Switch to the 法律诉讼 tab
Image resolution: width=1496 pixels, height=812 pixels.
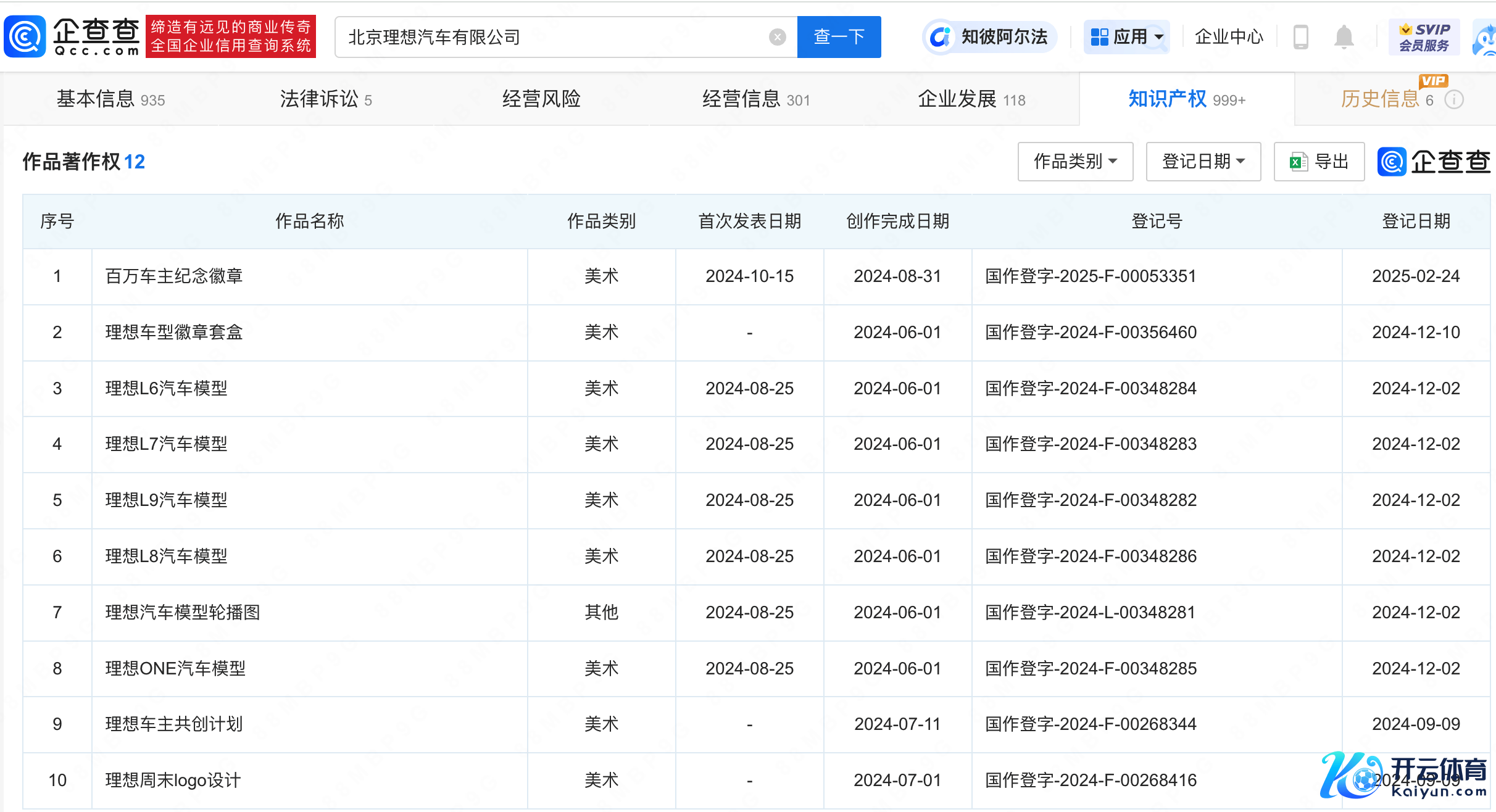point(325,99)
